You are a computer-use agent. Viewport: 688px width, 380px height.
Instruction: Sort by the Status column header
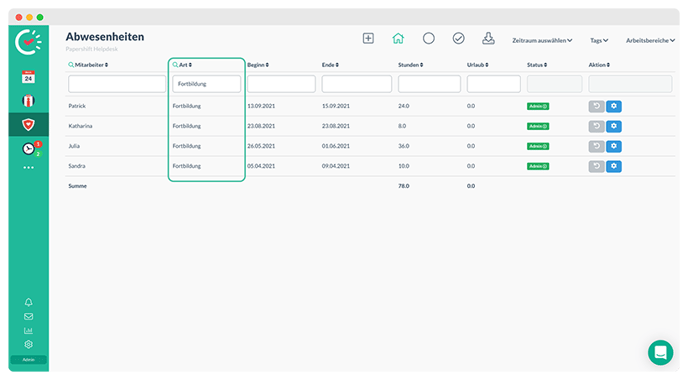(537, 65)
